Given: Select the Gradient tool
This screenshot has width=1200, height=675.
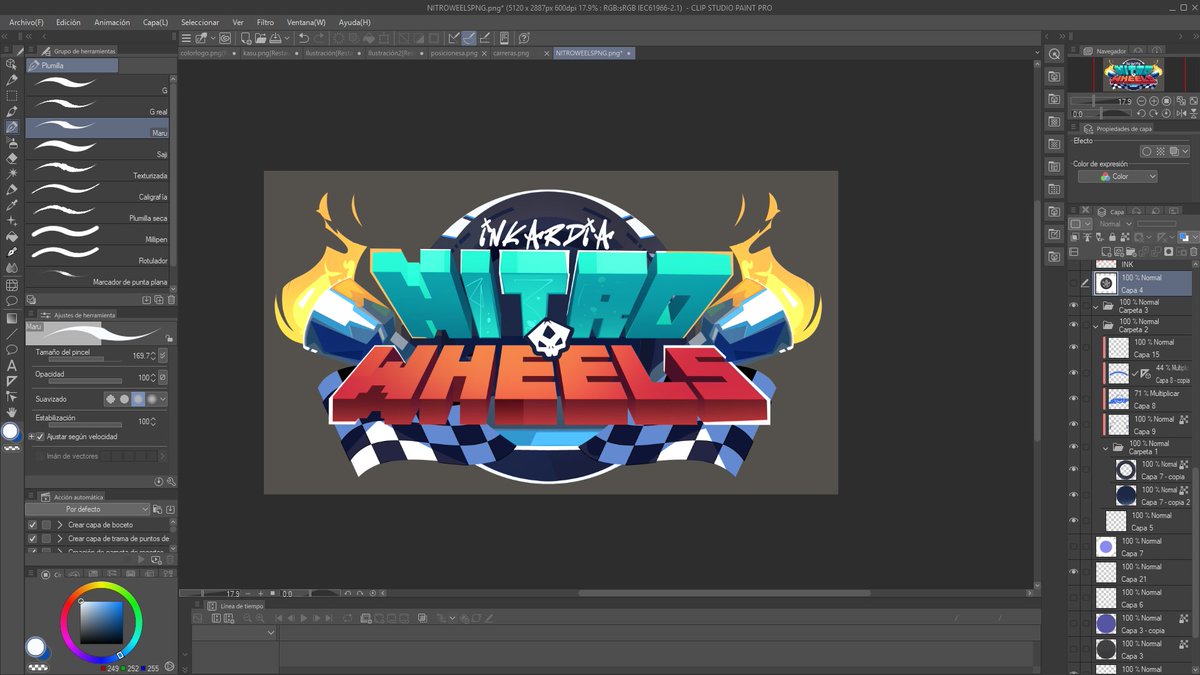Looking at the screenshot, I should [12, 317].
